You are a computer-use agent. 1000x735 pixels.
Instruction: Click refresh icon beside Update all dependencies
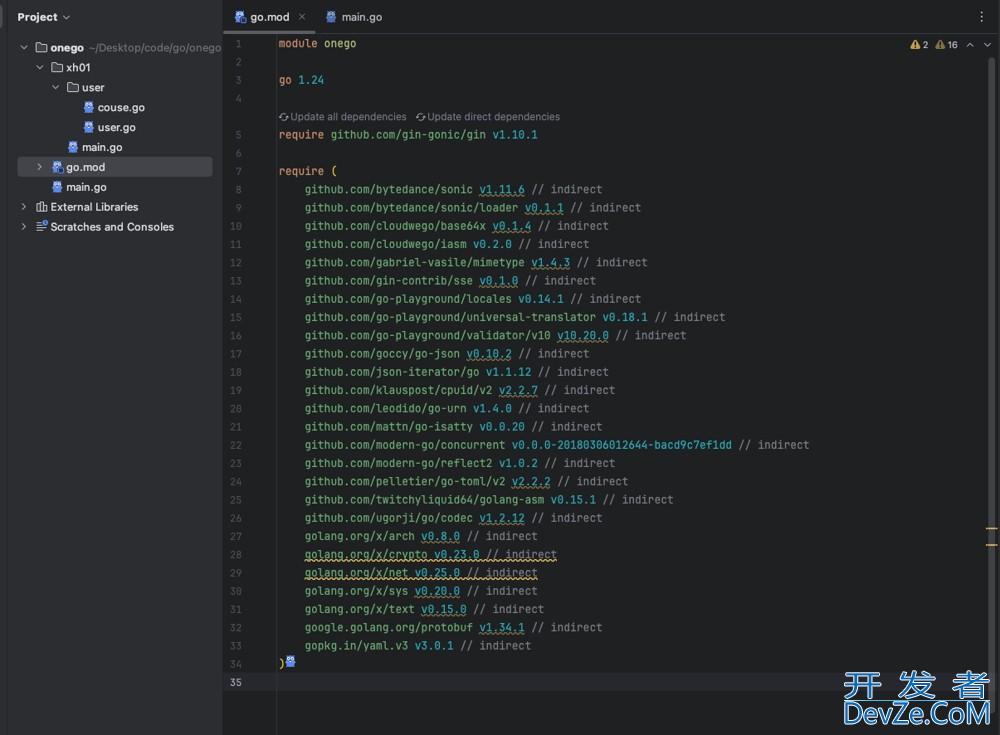(284, 117)
